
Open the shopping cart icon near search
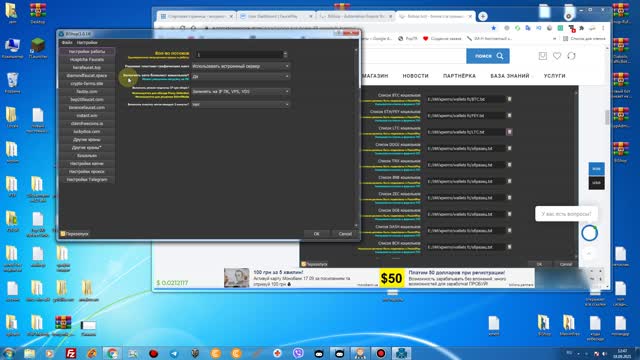[542, 56]
